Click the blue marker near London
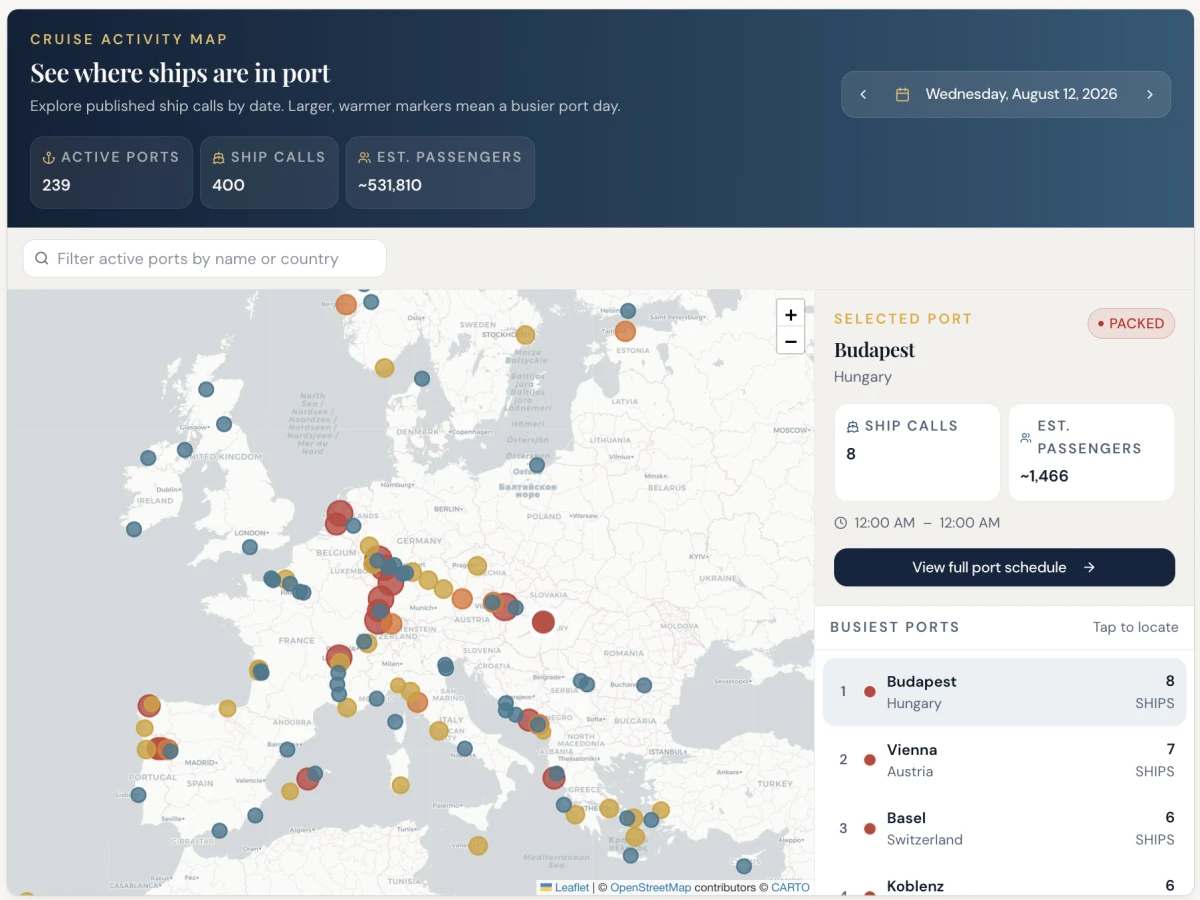 pyautogui.click(x=250, y=547)
